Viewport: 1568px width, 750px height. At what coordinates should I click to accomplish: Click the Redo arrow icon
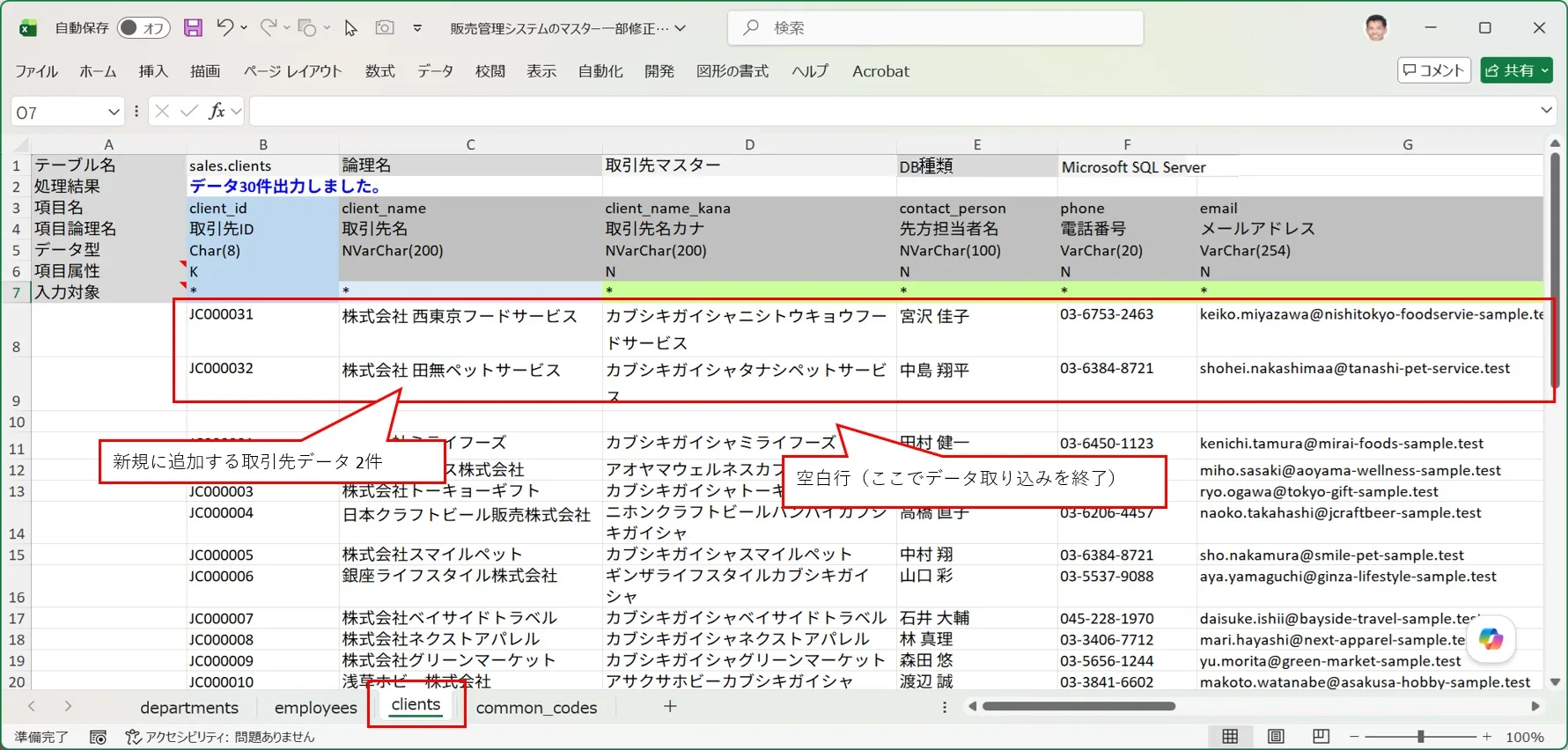(269, 28)
